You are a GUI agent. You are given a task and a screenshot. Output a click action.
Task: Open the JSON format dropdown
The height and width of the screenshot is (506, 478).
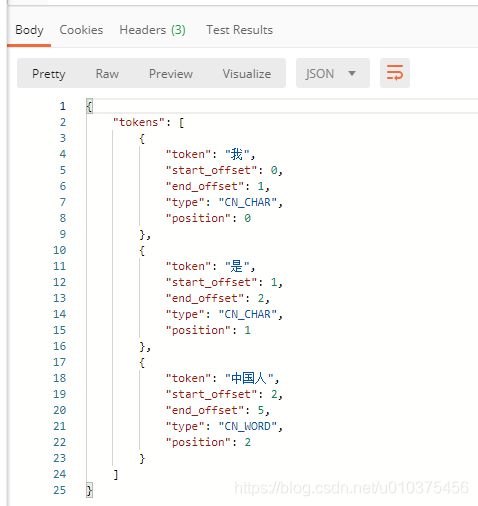333,73
